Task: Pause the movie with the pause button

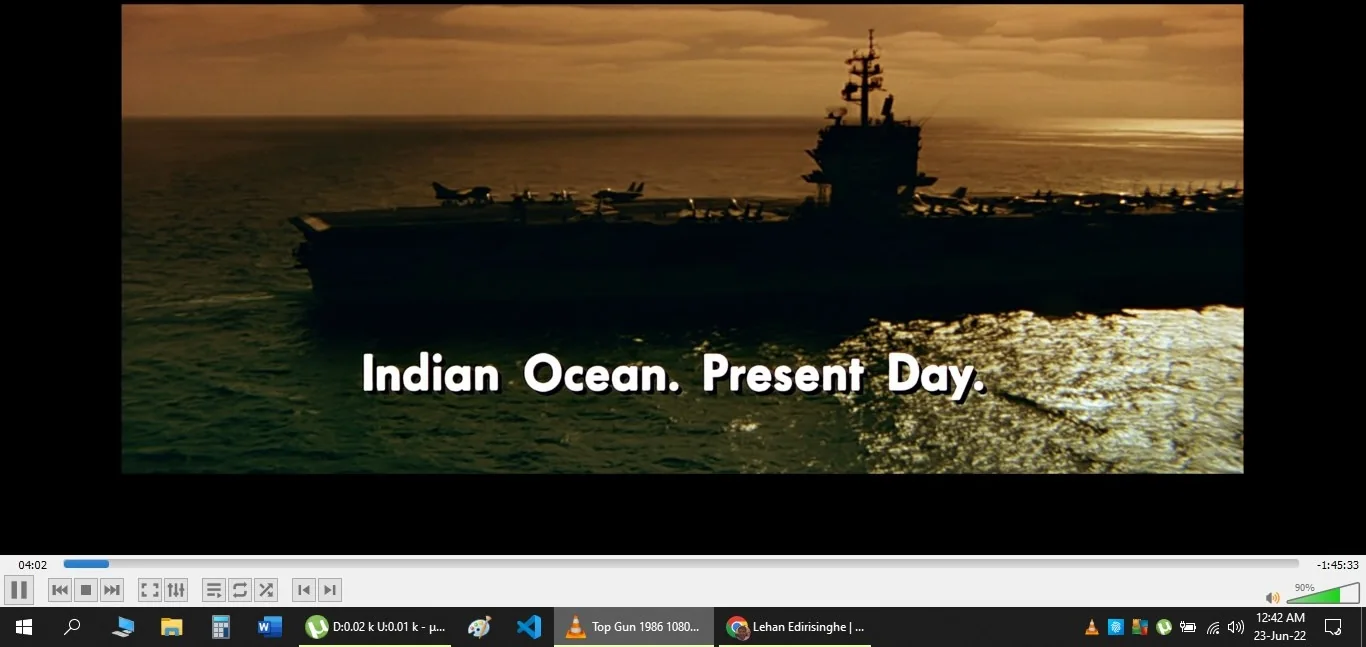Action: pyautogui.click(x=18, y=590)
